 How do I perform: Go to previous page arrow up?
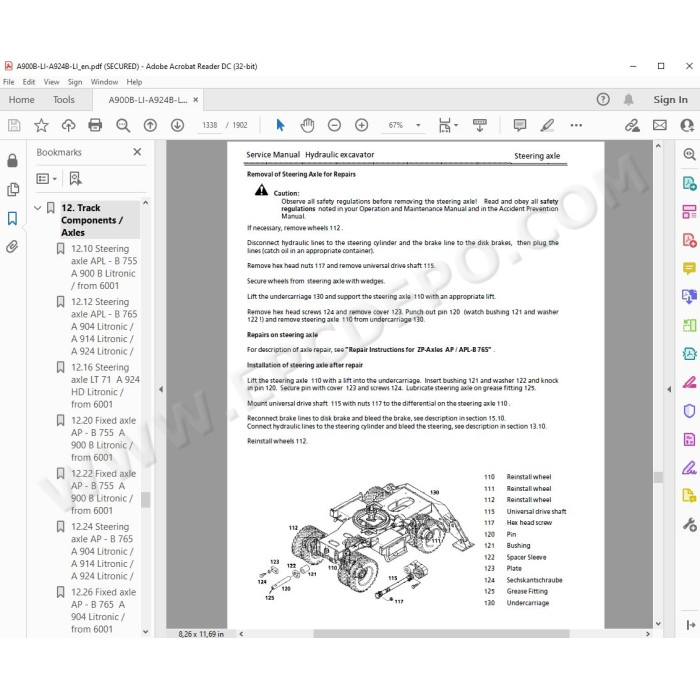(150, 125)
